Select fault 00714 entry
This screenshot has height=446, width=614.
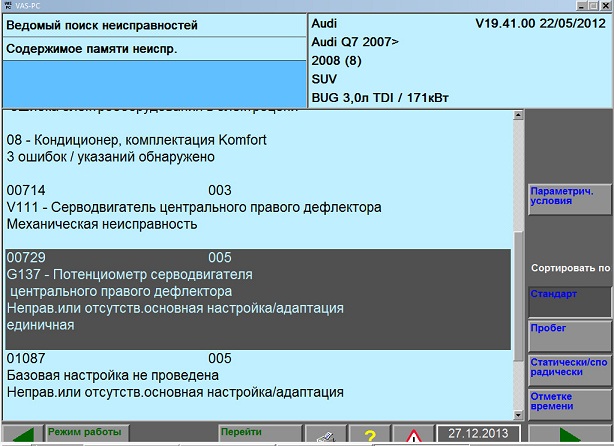(258, 207)
